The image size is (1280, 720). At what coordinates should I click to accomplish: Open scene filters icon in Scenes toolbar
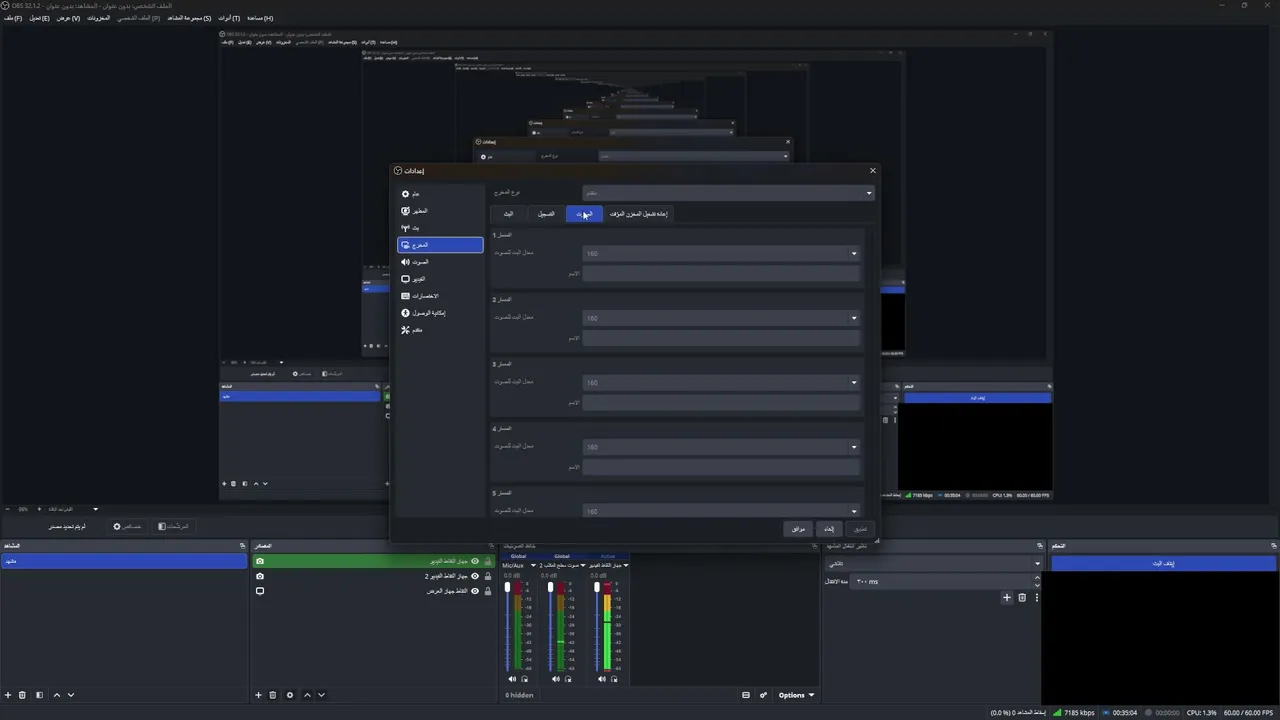coord(40,695)
